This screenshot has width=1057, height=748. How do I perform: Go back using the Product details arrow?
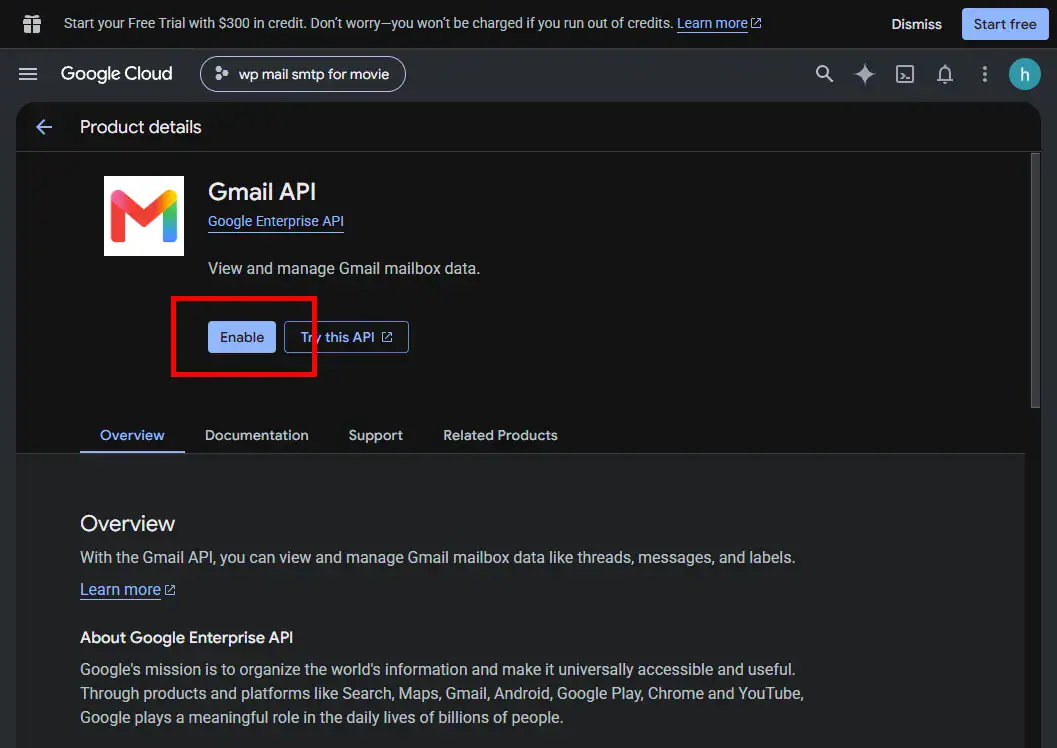(x=44, y=127)
